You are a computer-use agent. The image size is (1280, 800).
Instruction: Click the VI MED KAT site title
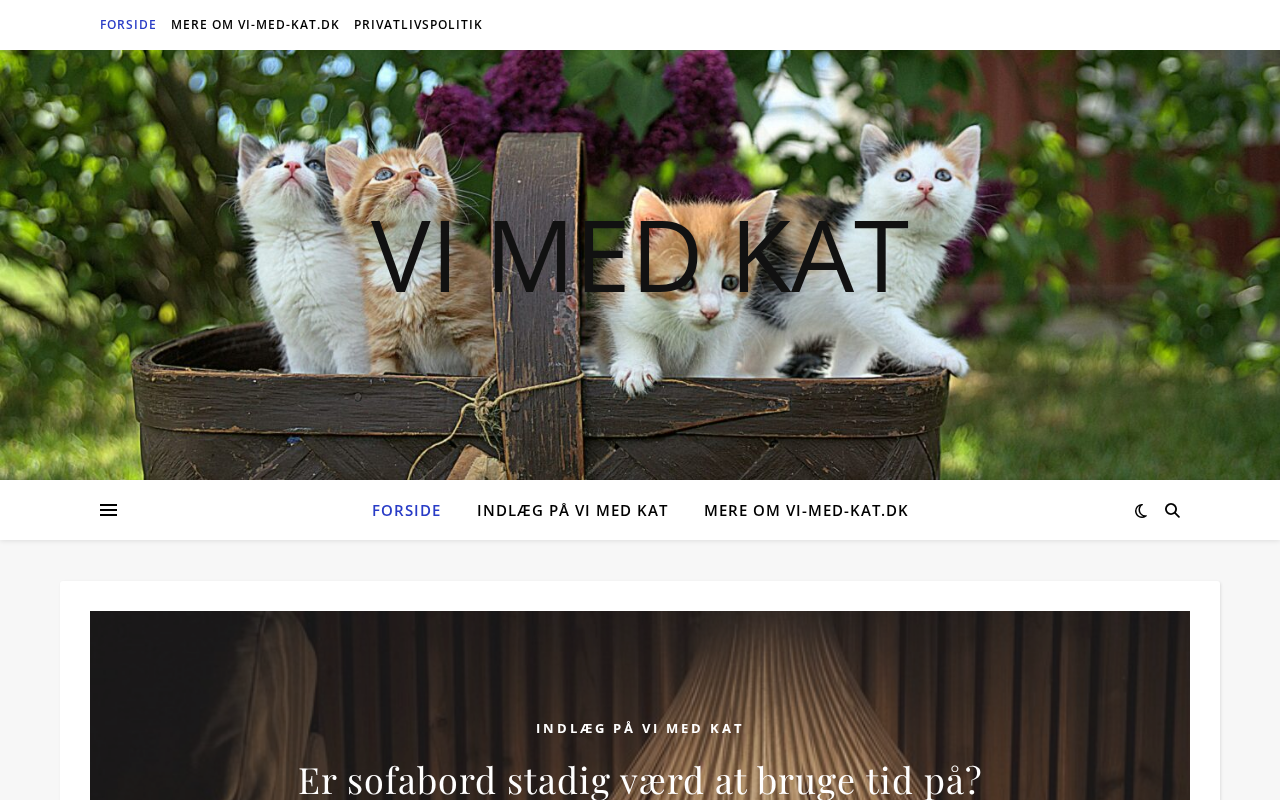pos(640,256)
